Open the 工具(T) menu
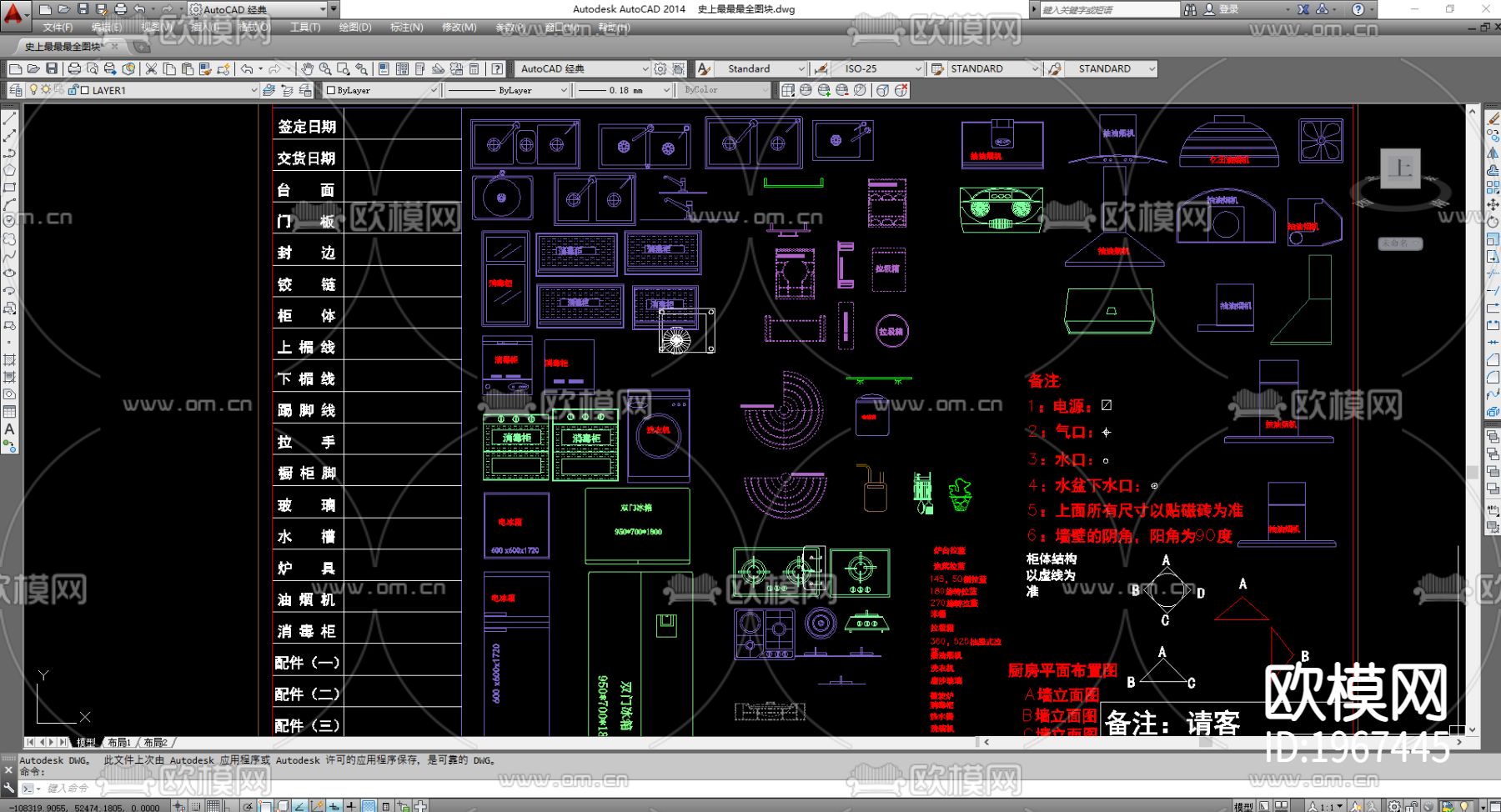Viewport: 1501px width, 812px height. click(x=305, y=28)
